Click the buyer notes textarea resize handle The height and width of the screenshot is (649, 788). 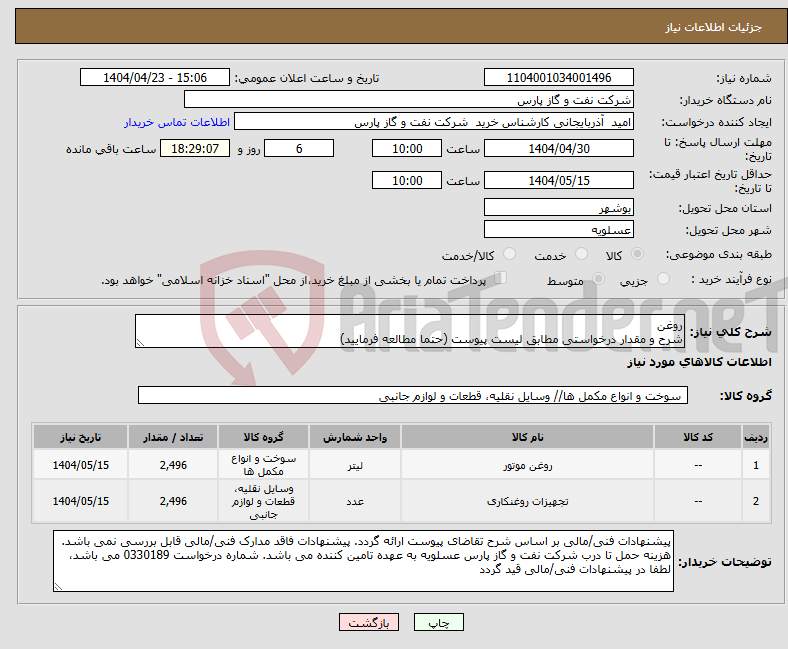58,587
